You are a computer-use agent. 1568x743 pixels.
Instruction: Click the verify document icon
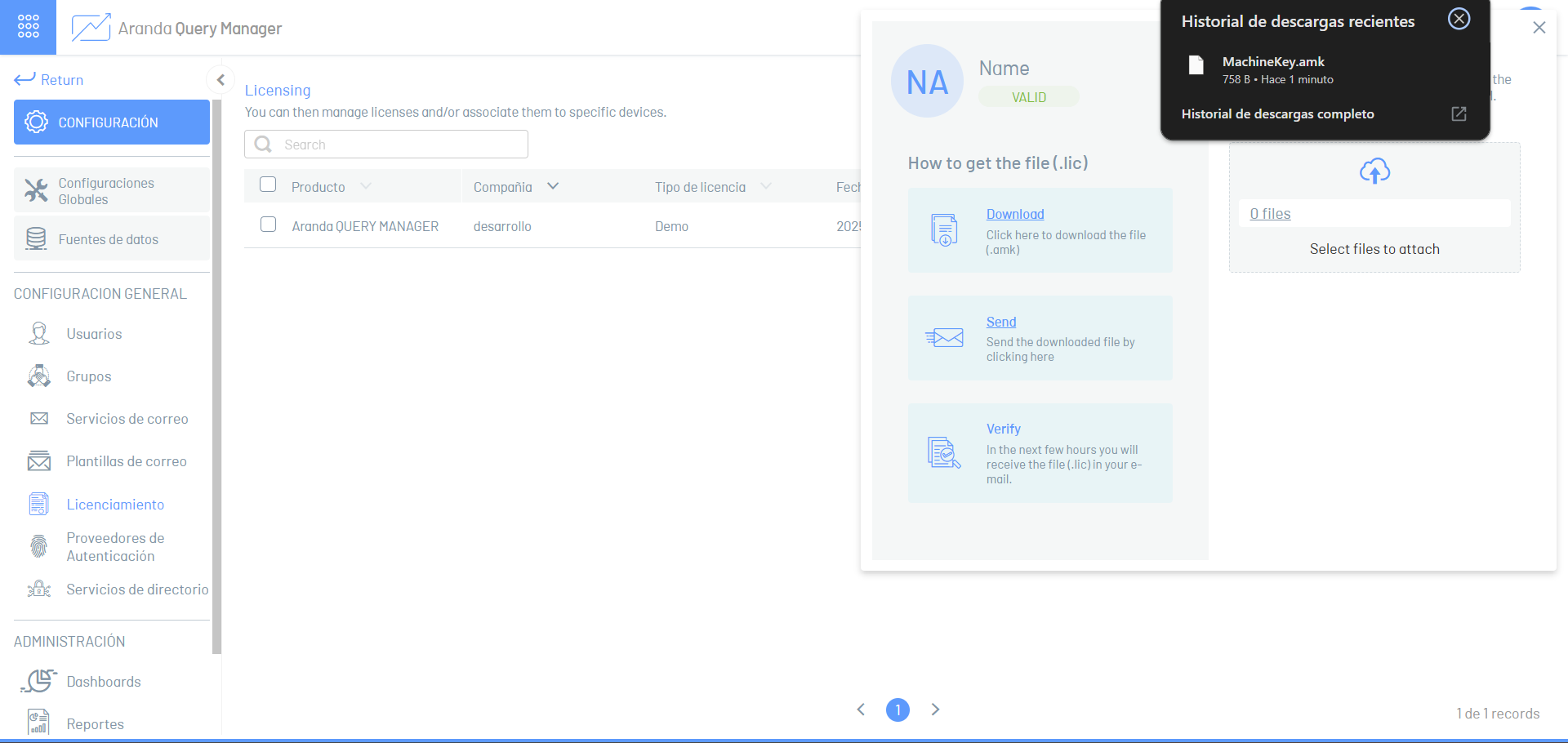(x=944, y=452)
